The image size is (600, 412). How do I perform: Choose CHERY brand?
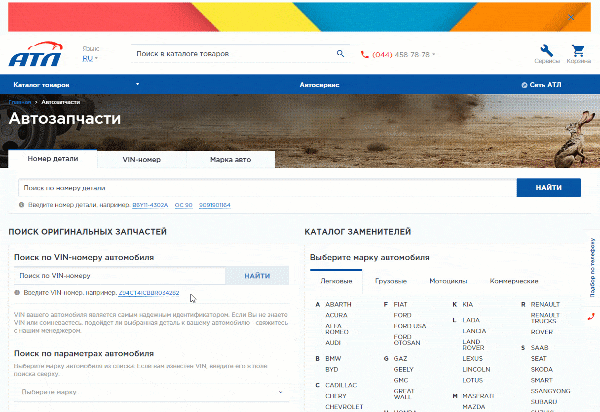pyautogui.click(x=336, y=396)
